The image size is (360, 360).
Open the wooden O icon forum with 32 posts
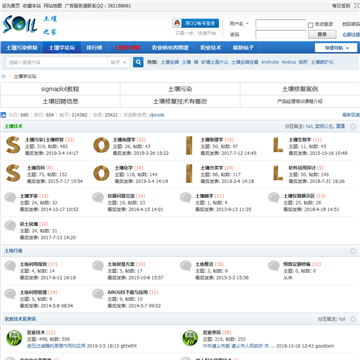101,146
